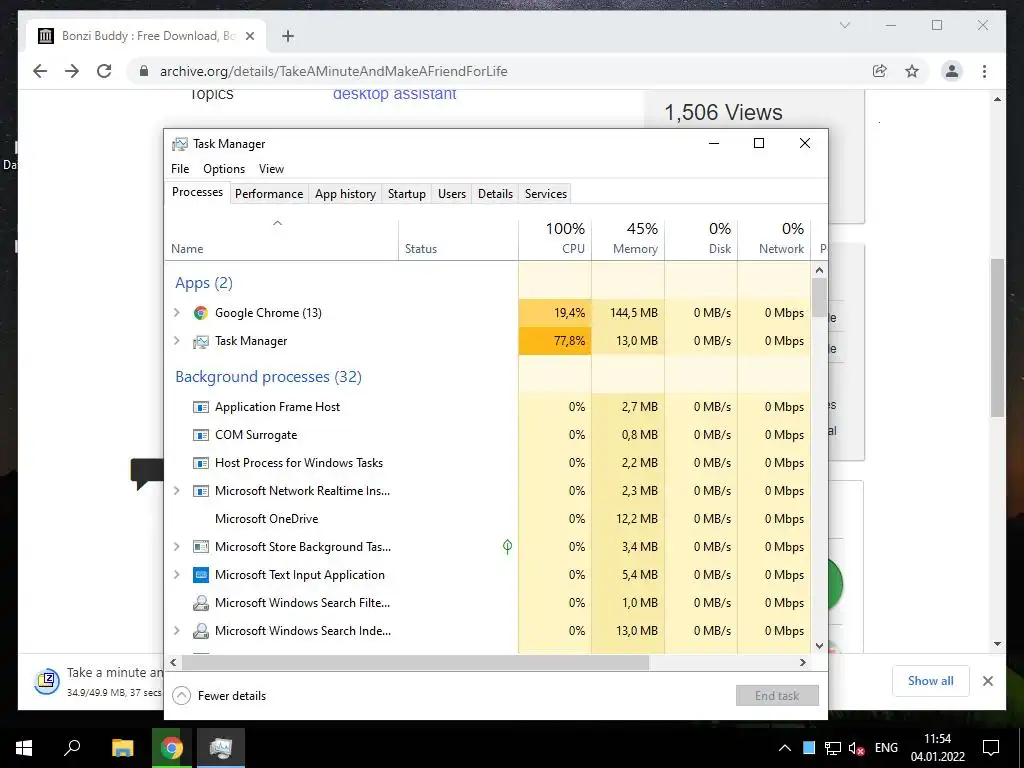The height and width of the screenshot is (768, 1024).
Task: Select the Microsoft OneDrive process row
Action: point(487,519)
